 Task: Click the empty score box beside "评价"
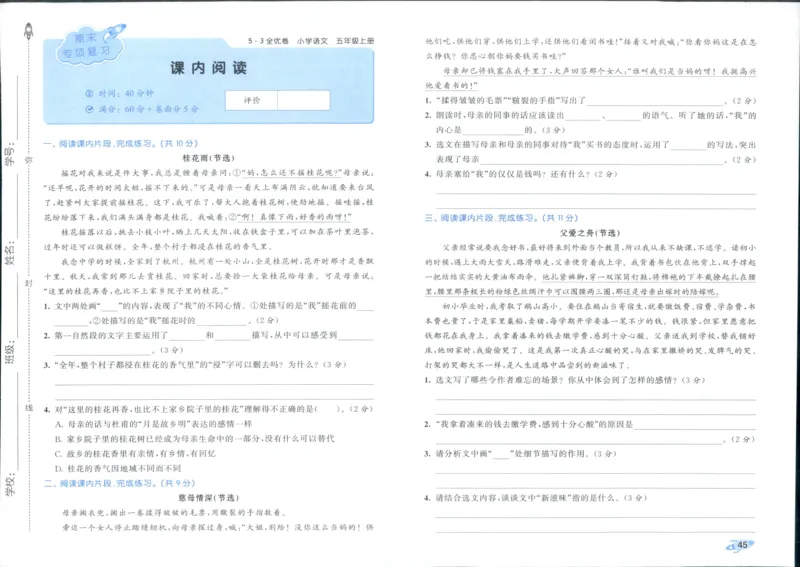click(304, 101)
